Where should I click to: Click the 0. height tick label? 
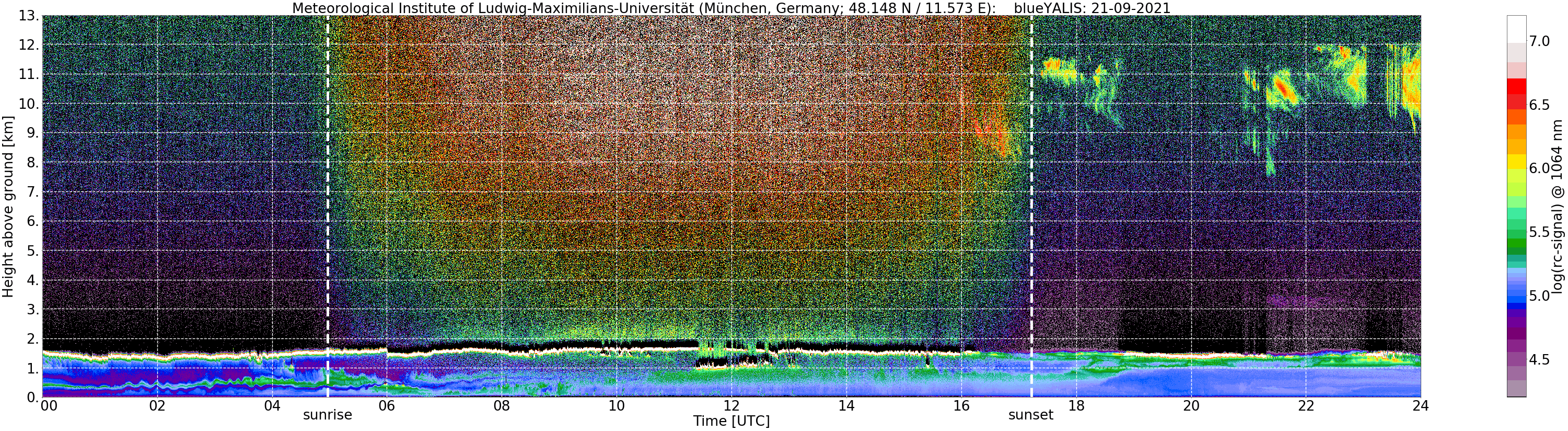point(33,397)
